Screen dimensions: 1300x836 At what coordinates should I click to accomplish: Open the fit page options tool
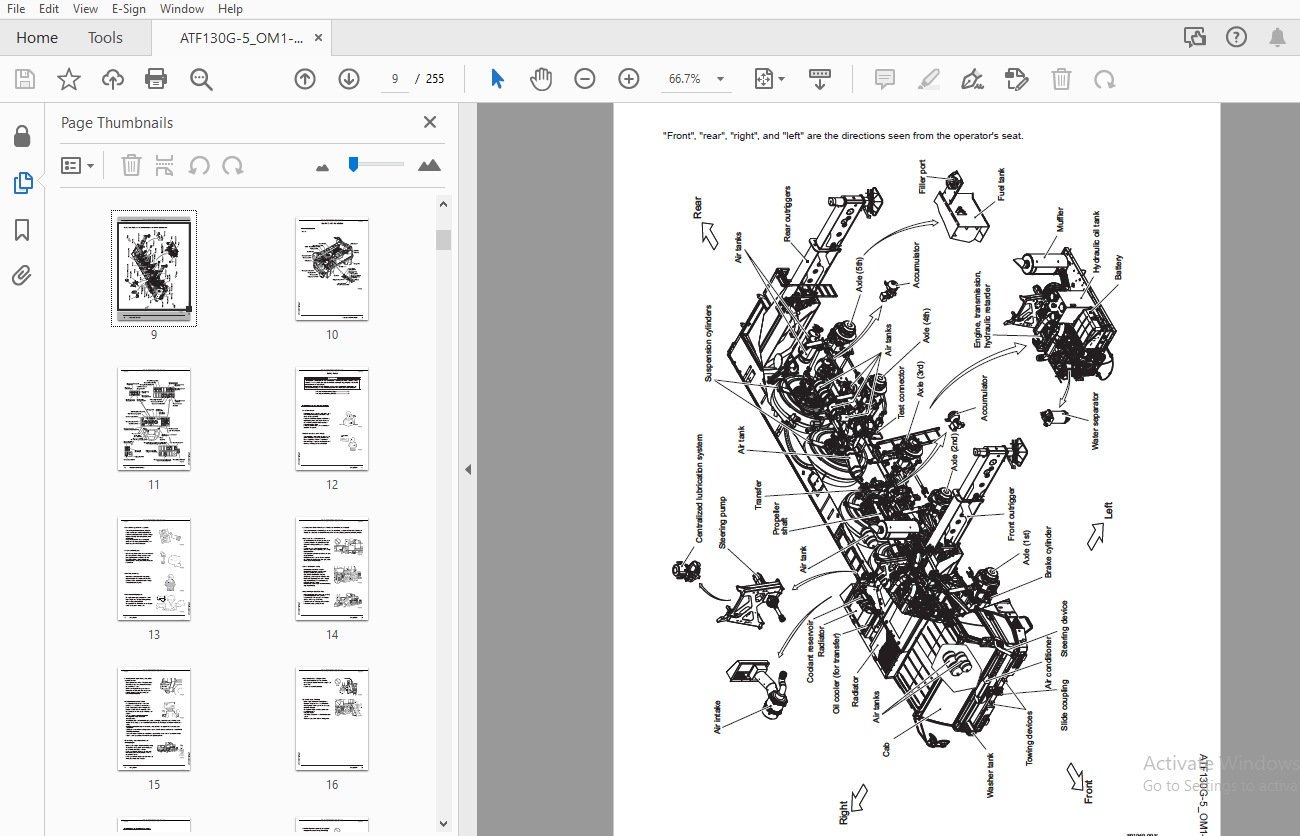[x=763, y=79]
